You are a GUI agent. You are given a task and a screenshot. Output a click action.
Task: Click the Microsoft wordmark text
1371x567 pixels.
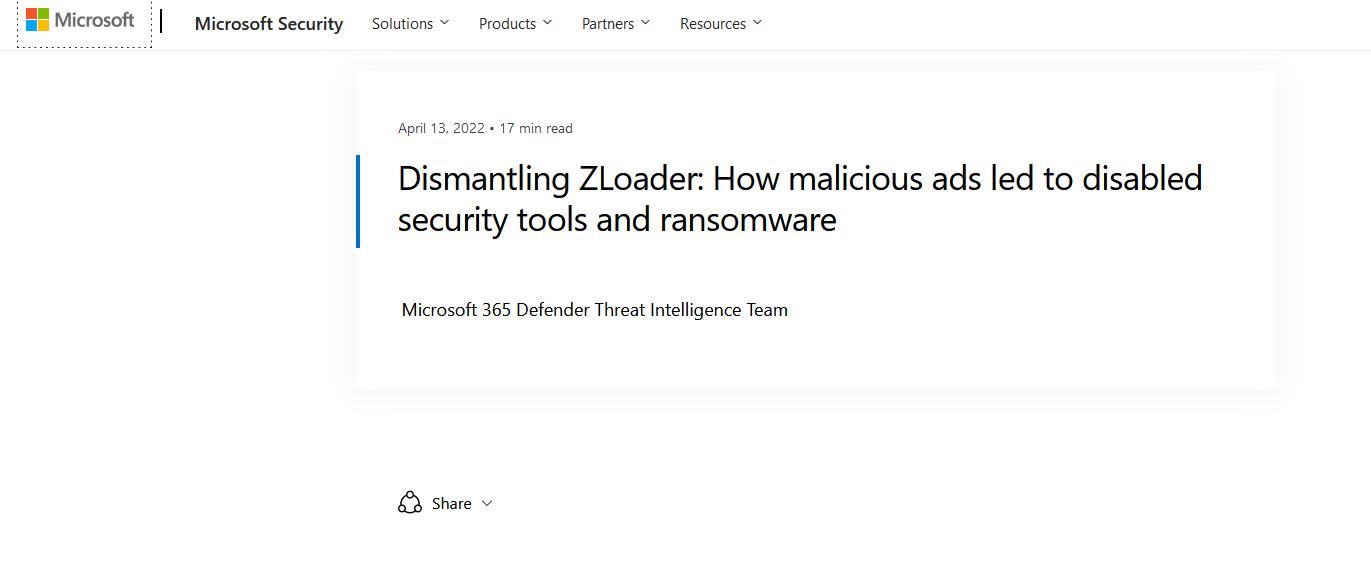pos(95,20)
